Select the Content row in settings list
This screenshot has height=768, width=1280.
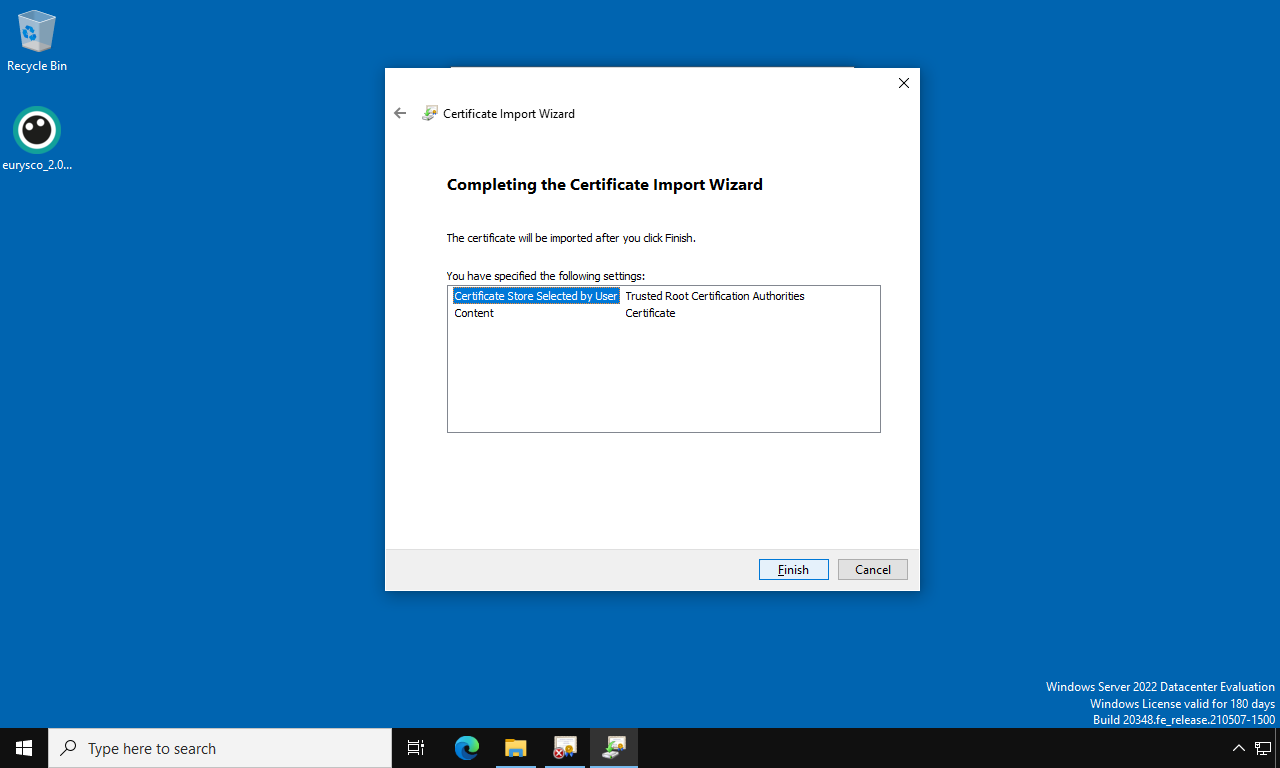(x=474, y=313)
